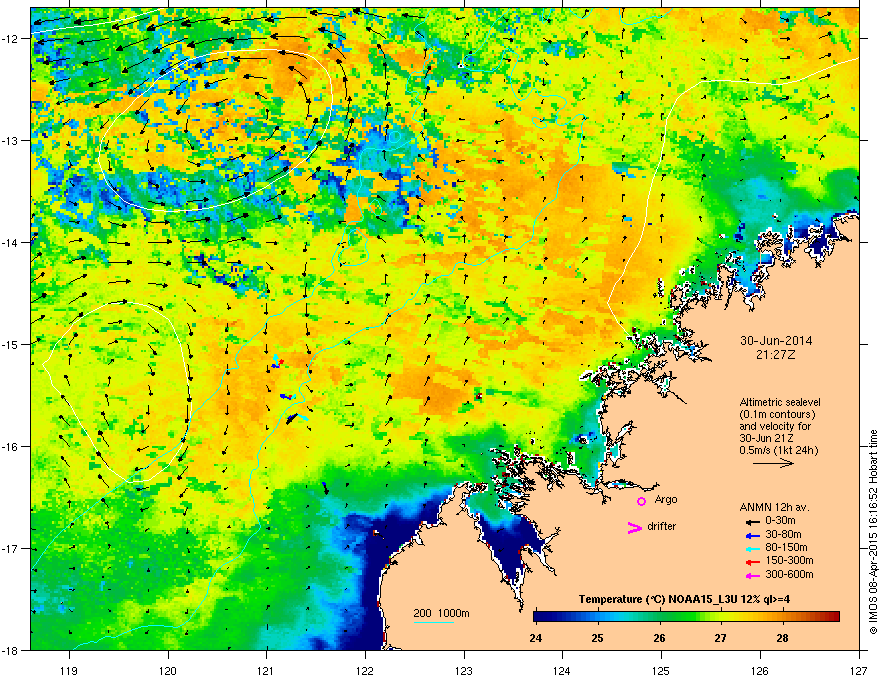Click the '28' color bar tick label

point(782,638)
